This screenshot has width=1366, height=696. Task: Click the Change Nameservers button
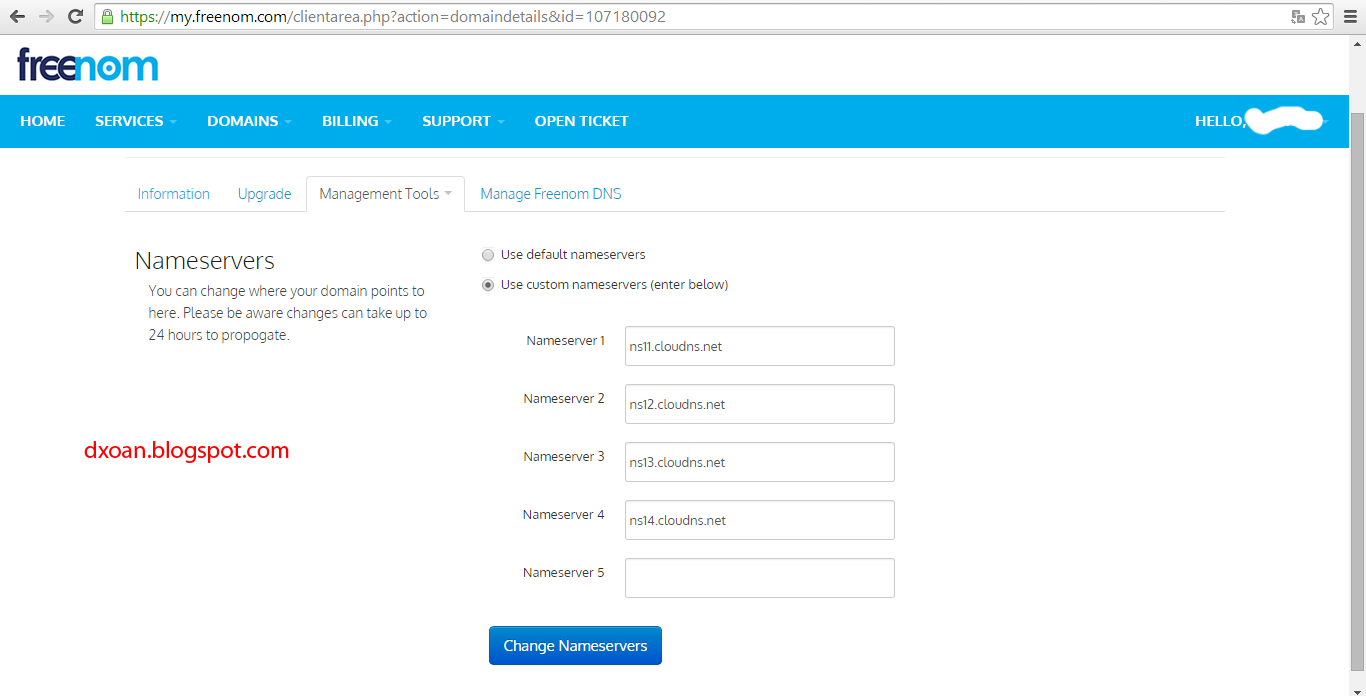[x=575, y=646]
